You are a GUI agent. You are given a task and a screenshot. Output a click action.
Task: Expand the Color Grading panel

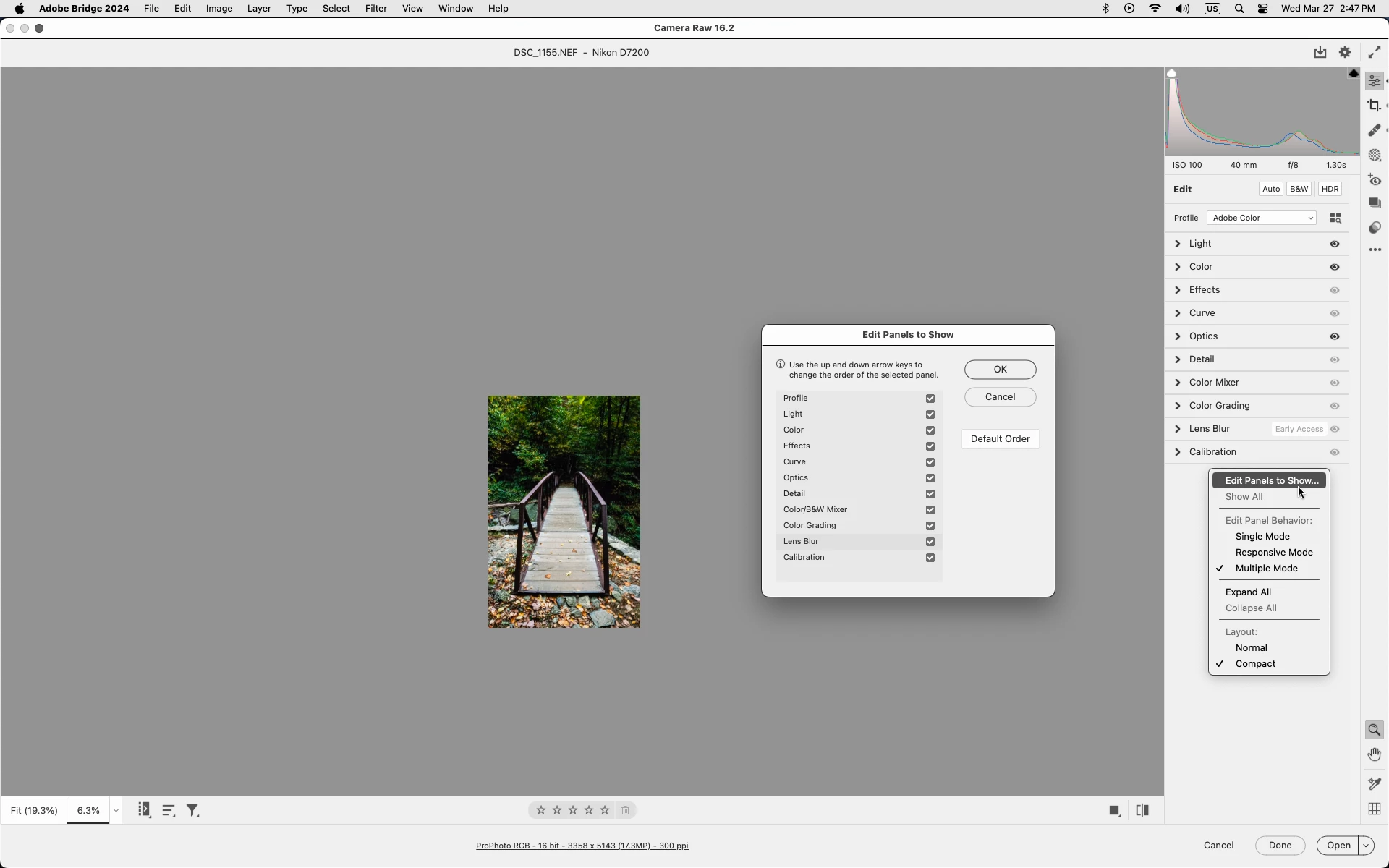[1178, 406]
